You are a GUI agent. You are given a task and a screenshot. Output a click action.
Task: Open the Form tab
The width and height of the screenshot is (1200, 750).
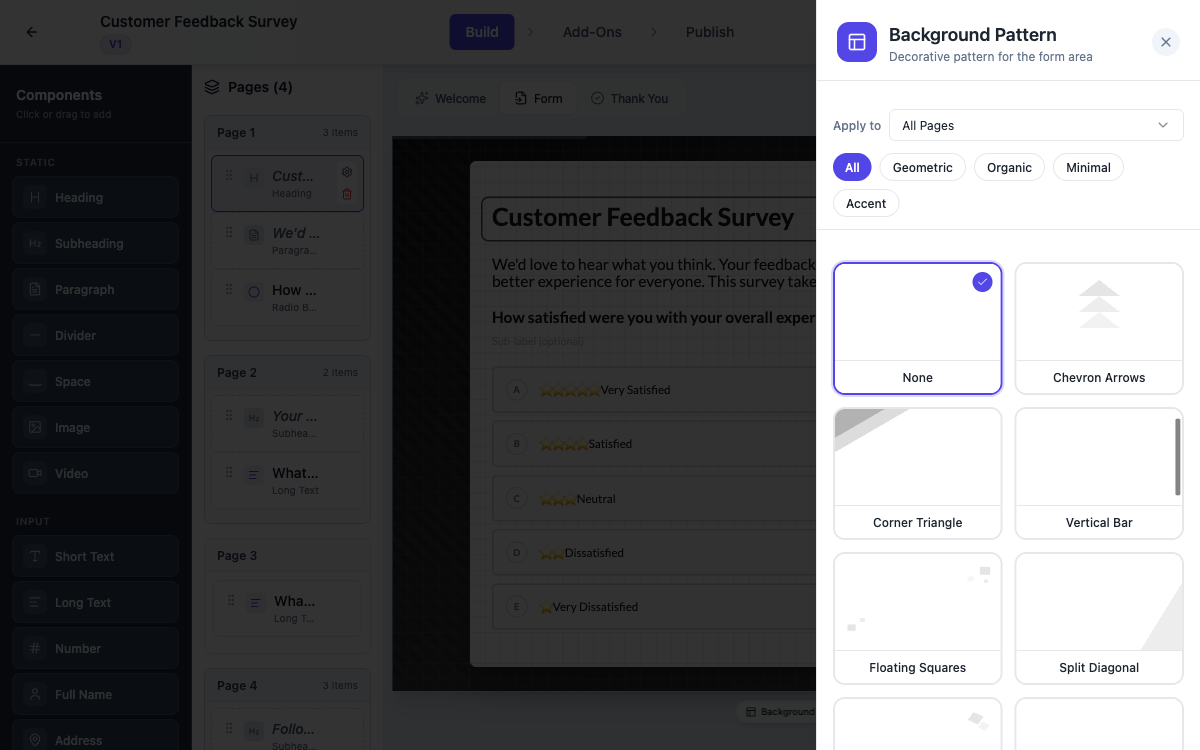pos(539,98)
